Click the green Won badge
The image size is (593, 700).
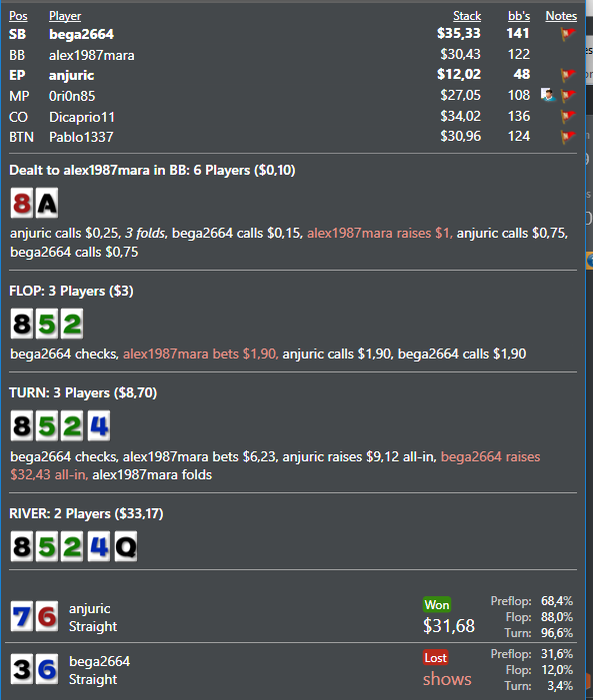click(x=437, y=604)
